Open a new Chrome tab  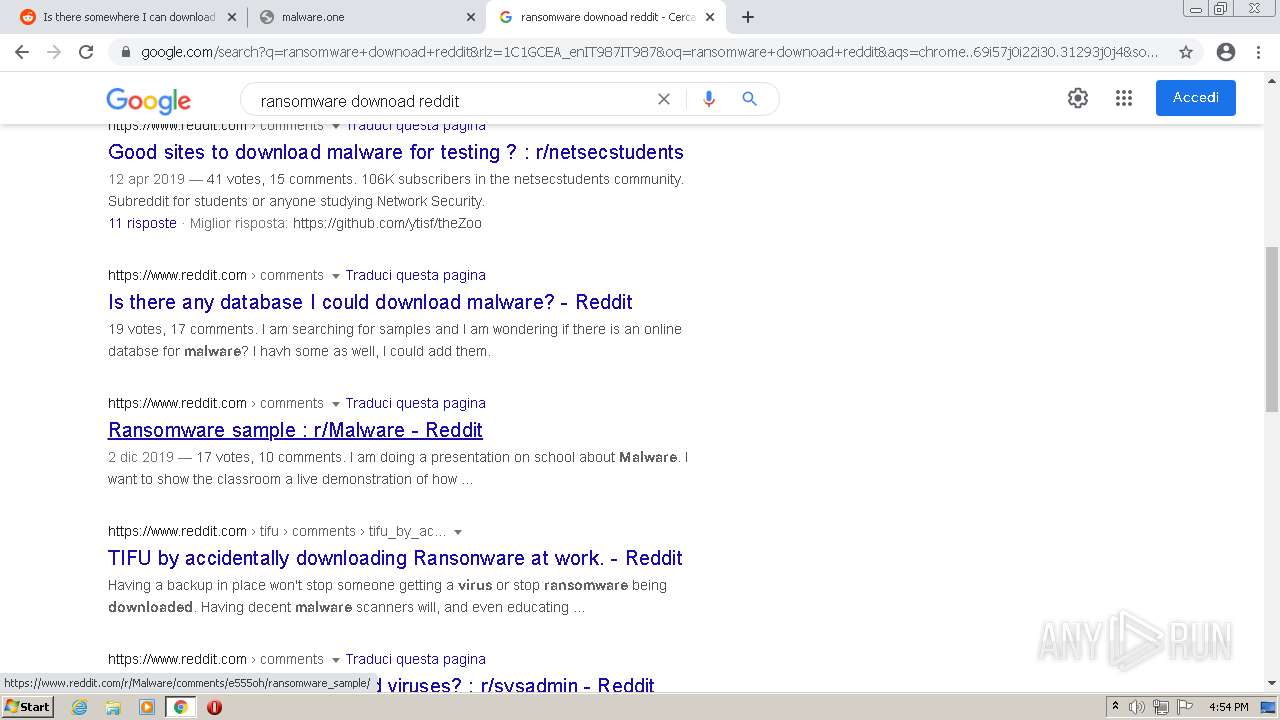point(748,17)
